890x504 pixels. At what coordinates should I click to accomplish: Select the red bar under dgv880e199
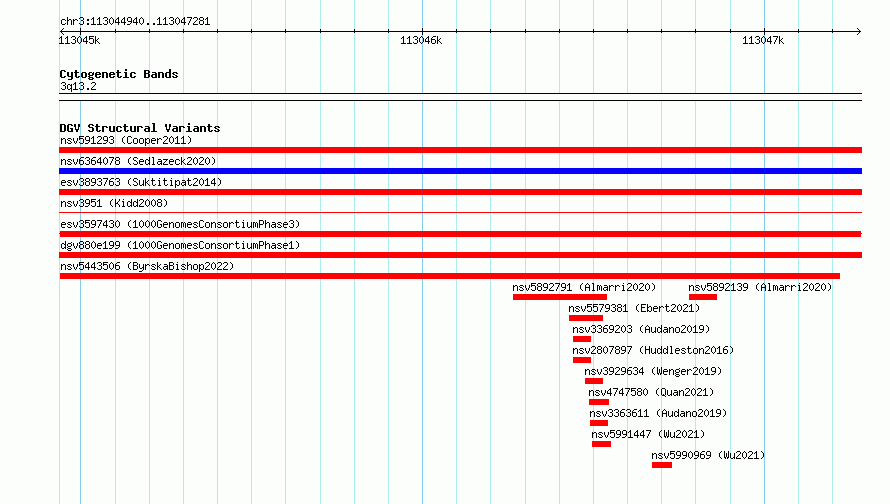(x=460, y=255)
